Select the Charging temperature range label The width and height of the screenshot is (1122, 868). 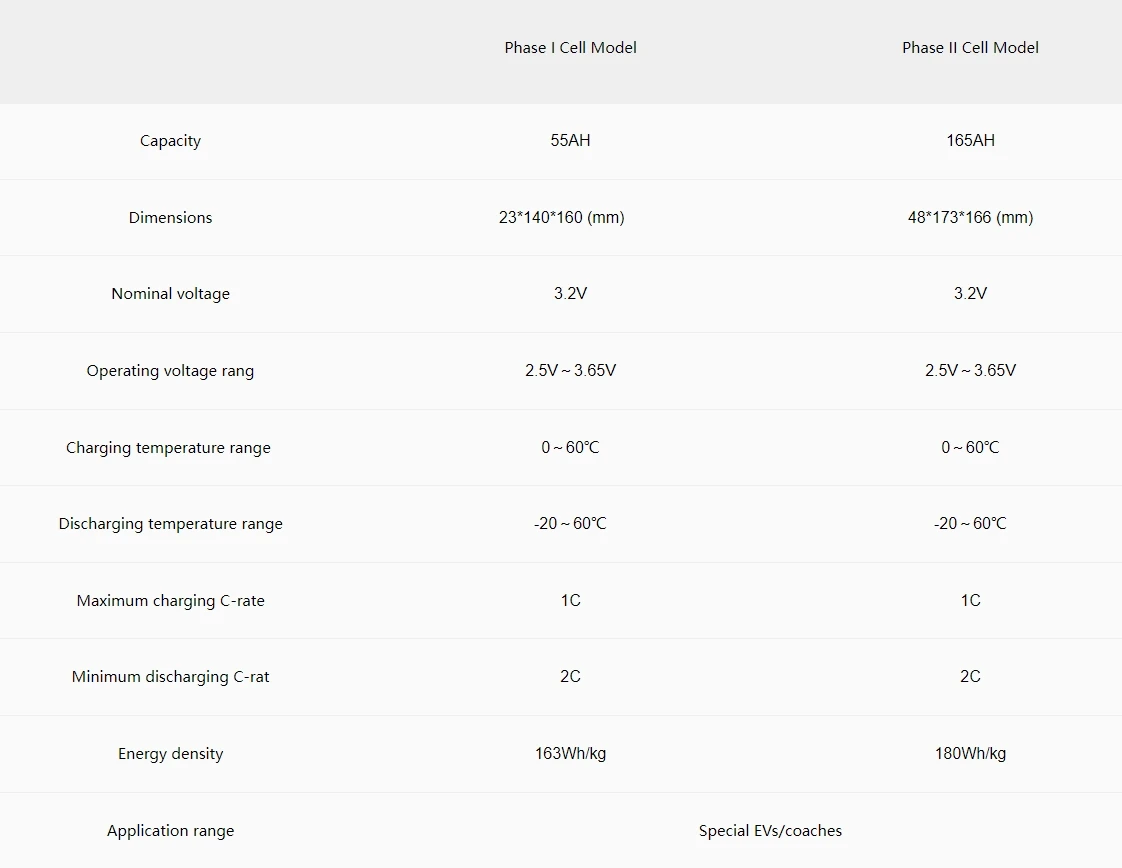(x=168, y=448)
